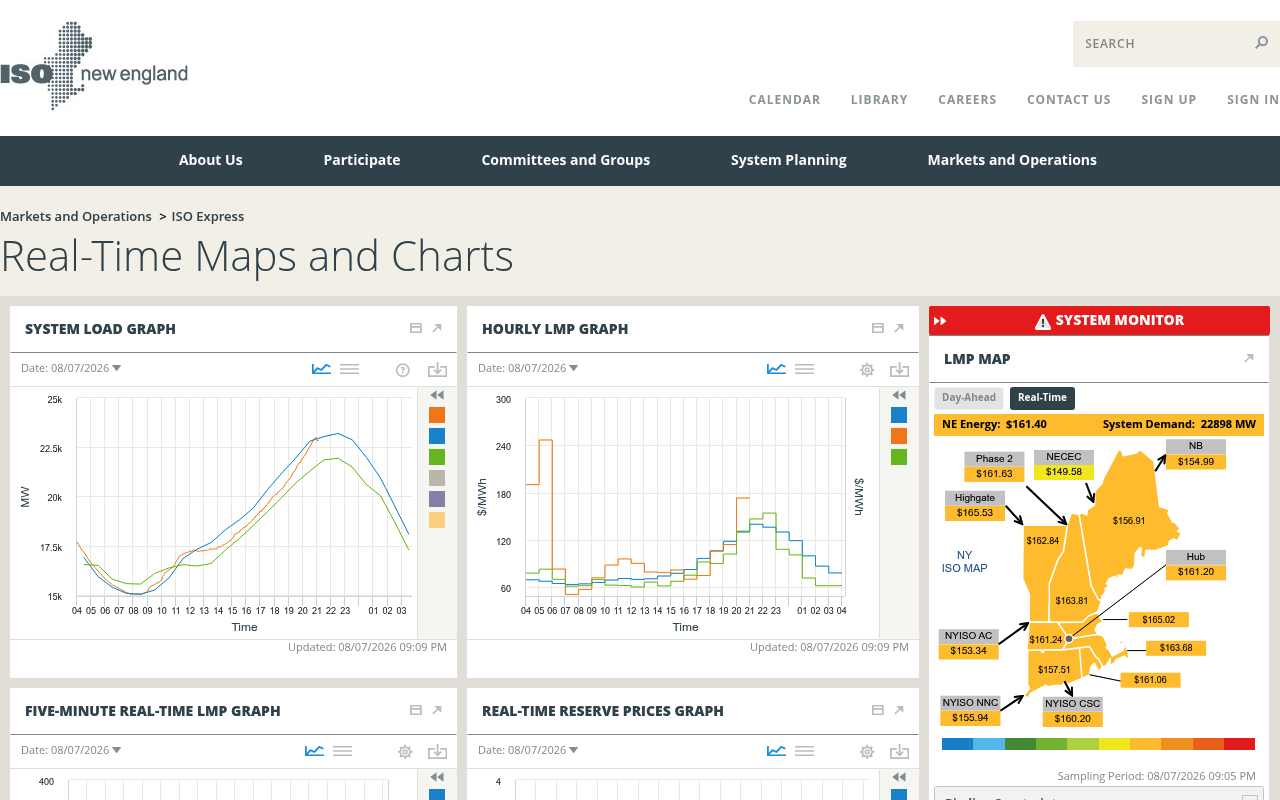
Task: Open the System Load Graph date dropdown
Action: 71,368
